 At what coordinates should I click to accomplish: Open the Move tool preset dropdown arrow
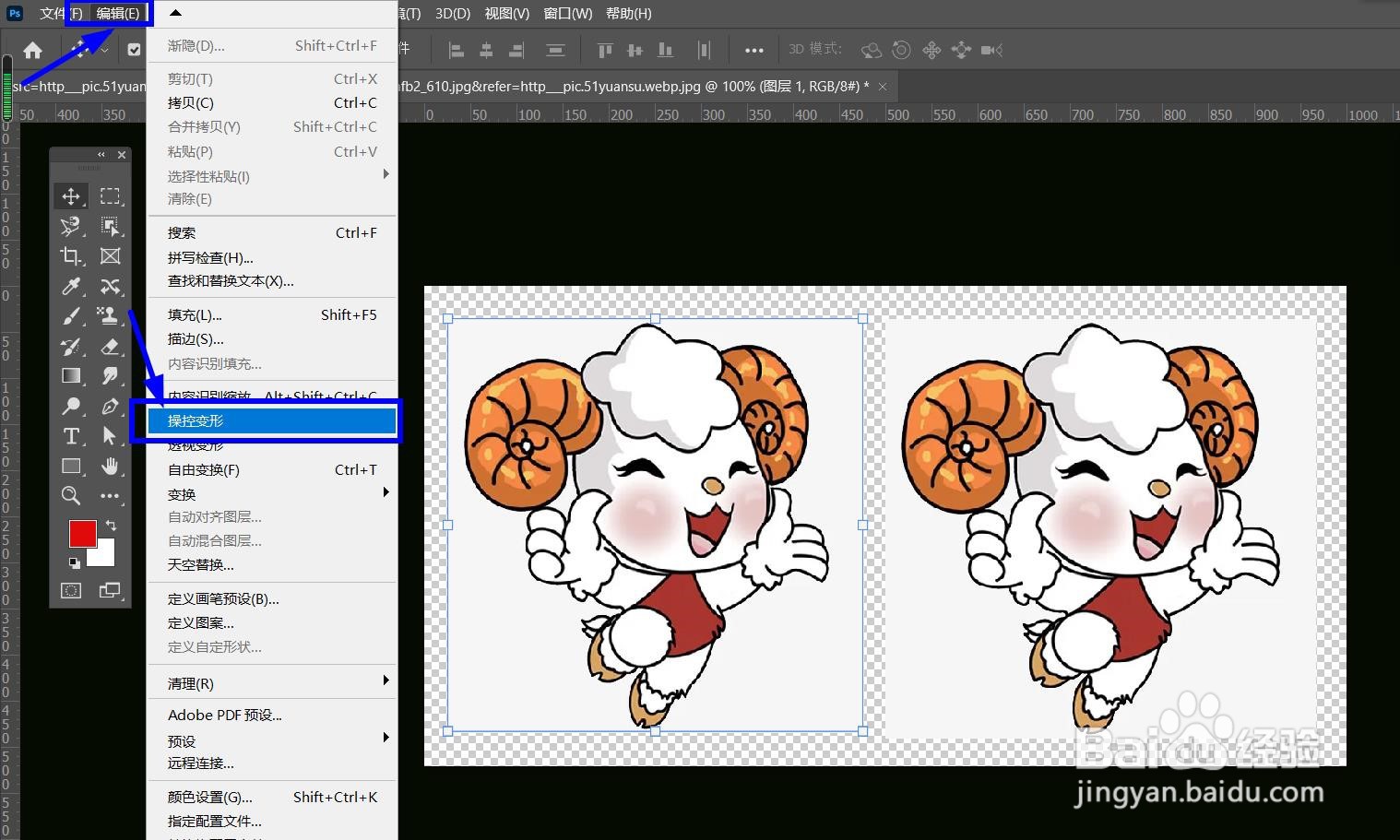point(105,50)
